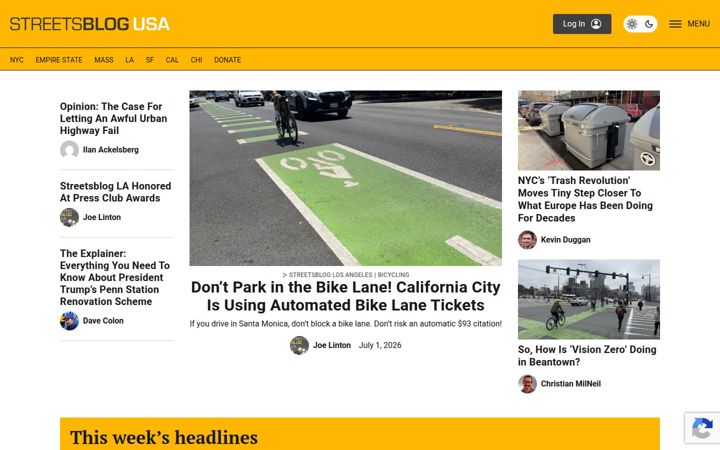The width and height of the screenshot is (720, 450).
Task: Open the bike lane tickets headline article
Action: [x=345, y=296]
